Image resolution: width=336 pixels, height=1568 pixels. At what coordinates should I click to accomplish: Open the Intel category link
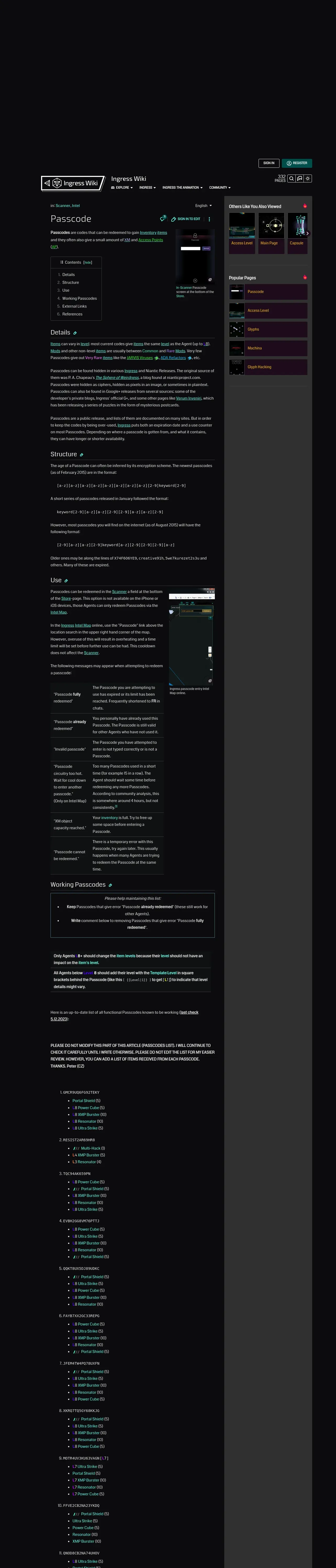coord(76,206)
